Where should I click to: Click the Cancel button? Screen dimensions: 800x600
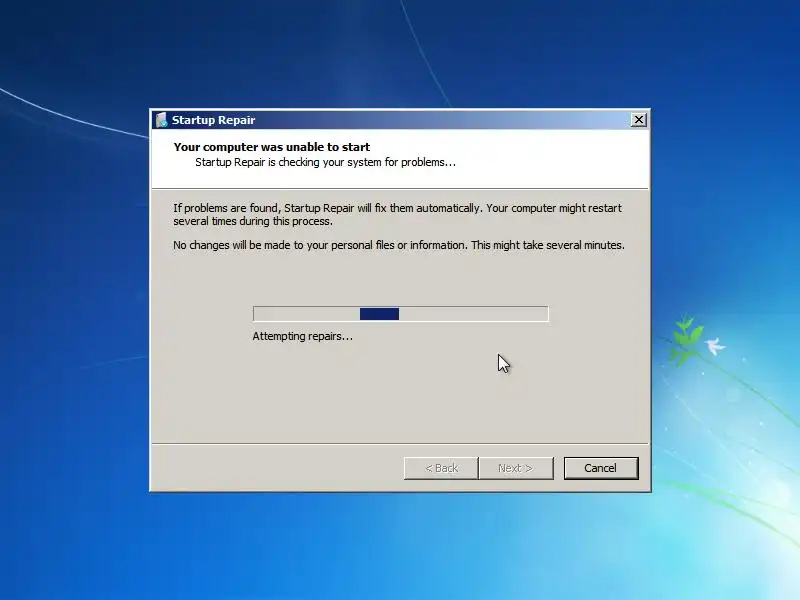click(601, 468)
